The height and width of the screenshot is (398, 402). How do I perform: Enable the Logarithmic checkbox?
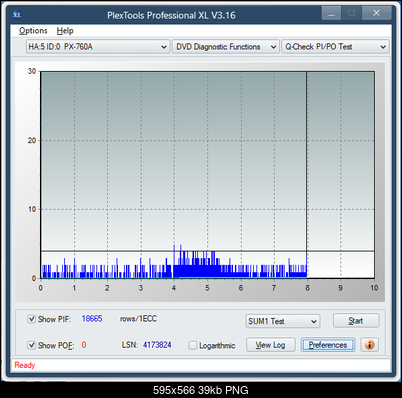(x=193, y=345)
